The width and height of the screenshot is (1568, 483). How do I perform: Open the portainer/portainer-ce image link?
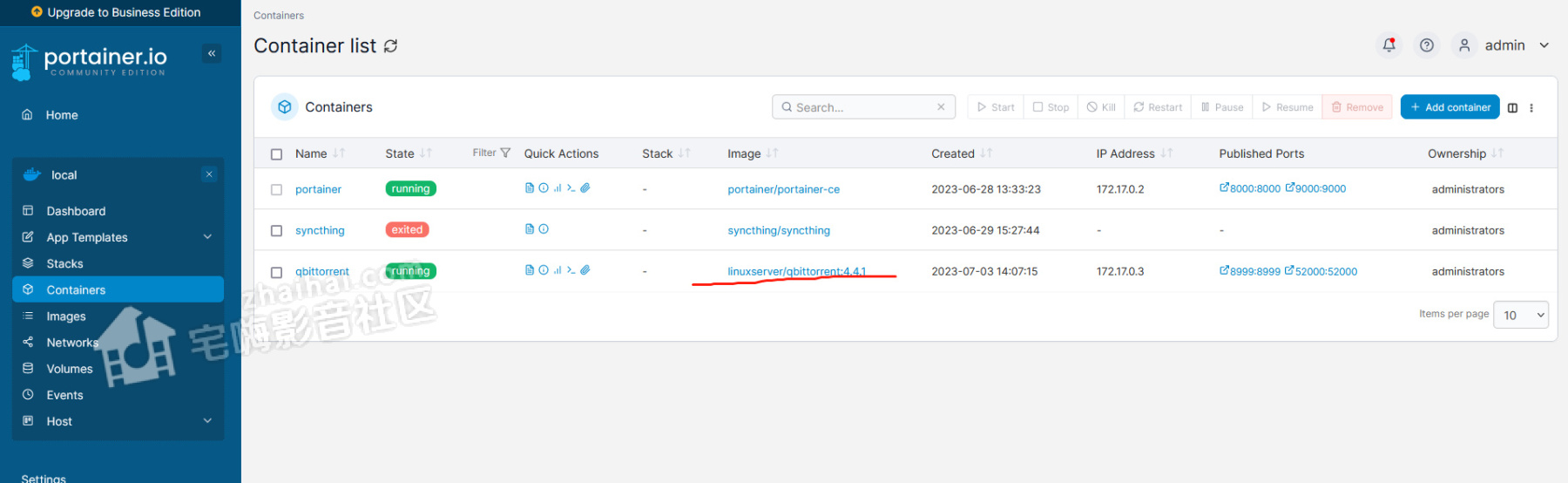(x=783, y=189)
